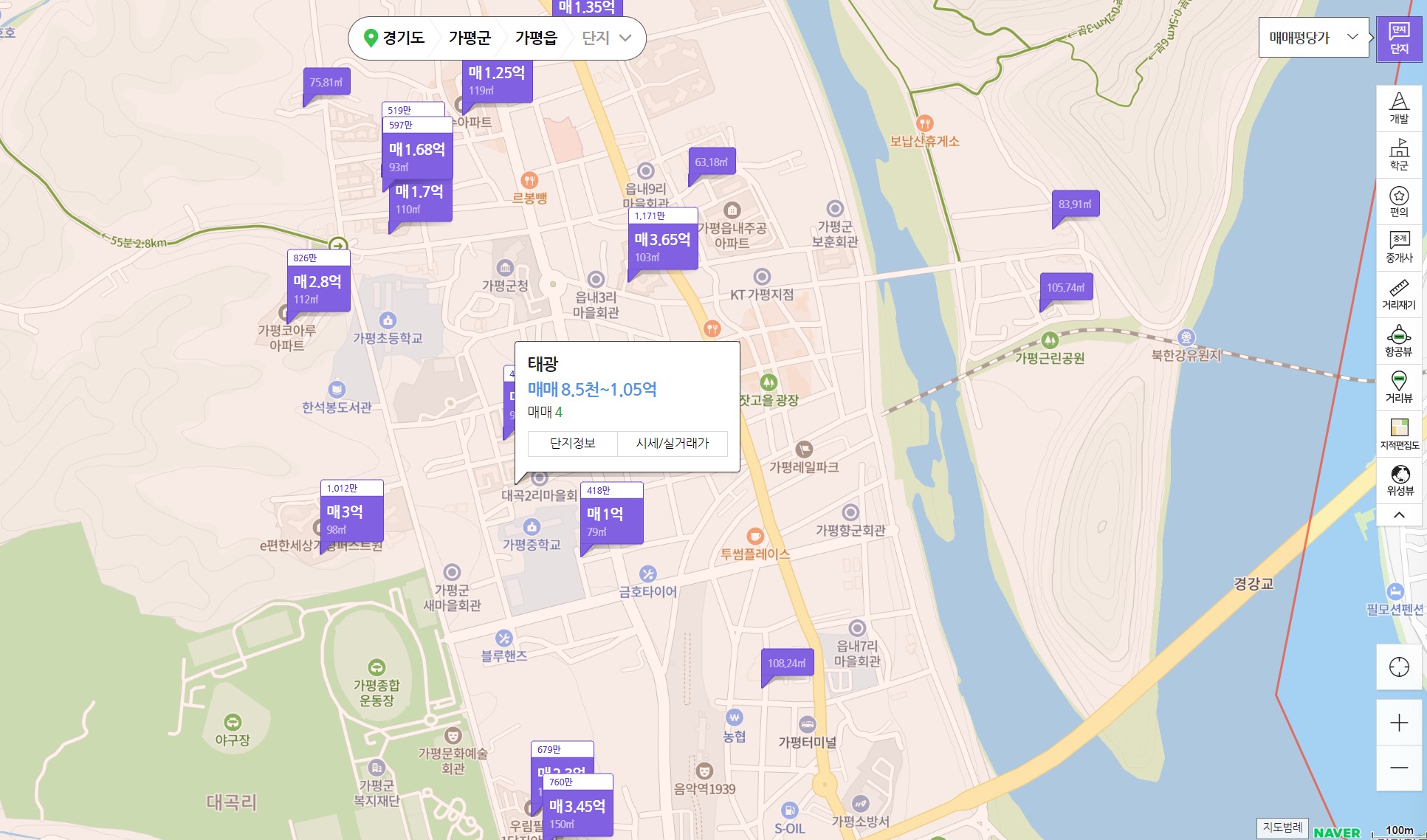Click the 지도범례 map legend button
Viewport: 1427px width, 840px height.
[x=1282, y=827]
